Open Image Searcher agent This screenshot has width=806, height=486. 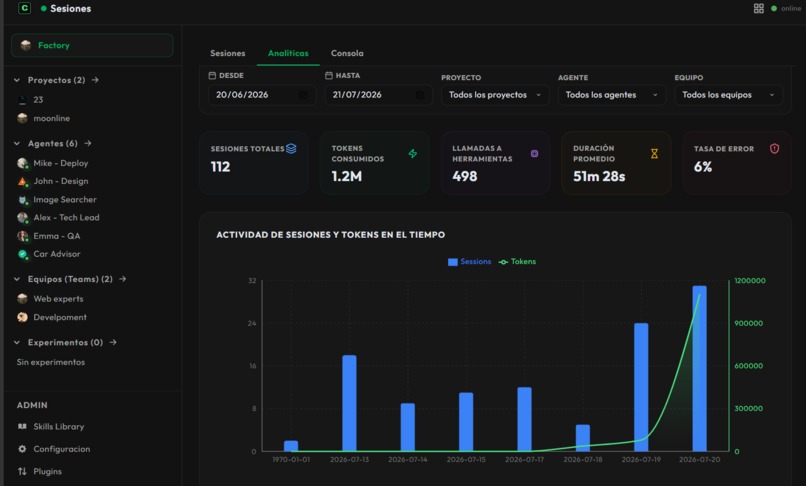(65, 200)
